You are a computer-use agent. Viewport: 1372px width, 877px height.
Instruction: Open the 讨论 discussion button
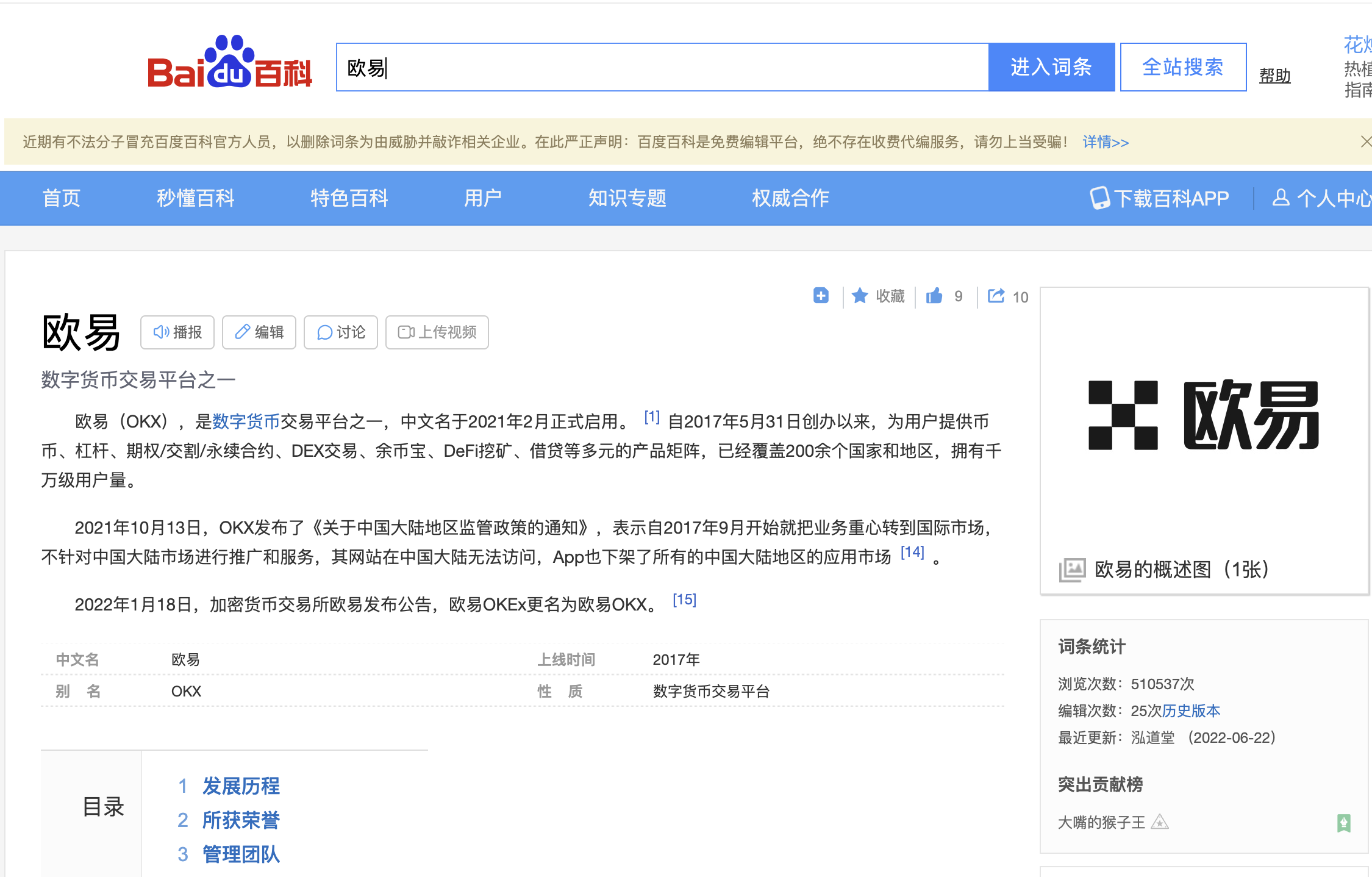coord(341,332)
